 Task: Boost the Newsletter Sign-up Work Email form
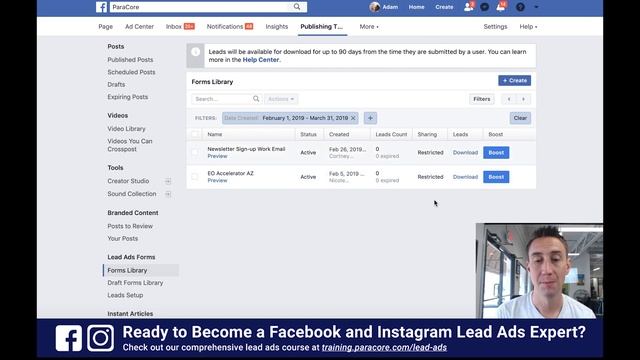(x=496, y=153)
